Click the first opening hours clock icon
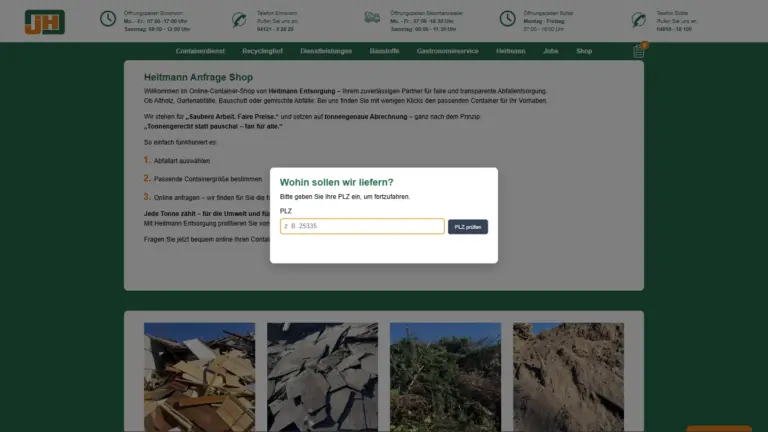 pyautogui.click(x=108, y=19)
